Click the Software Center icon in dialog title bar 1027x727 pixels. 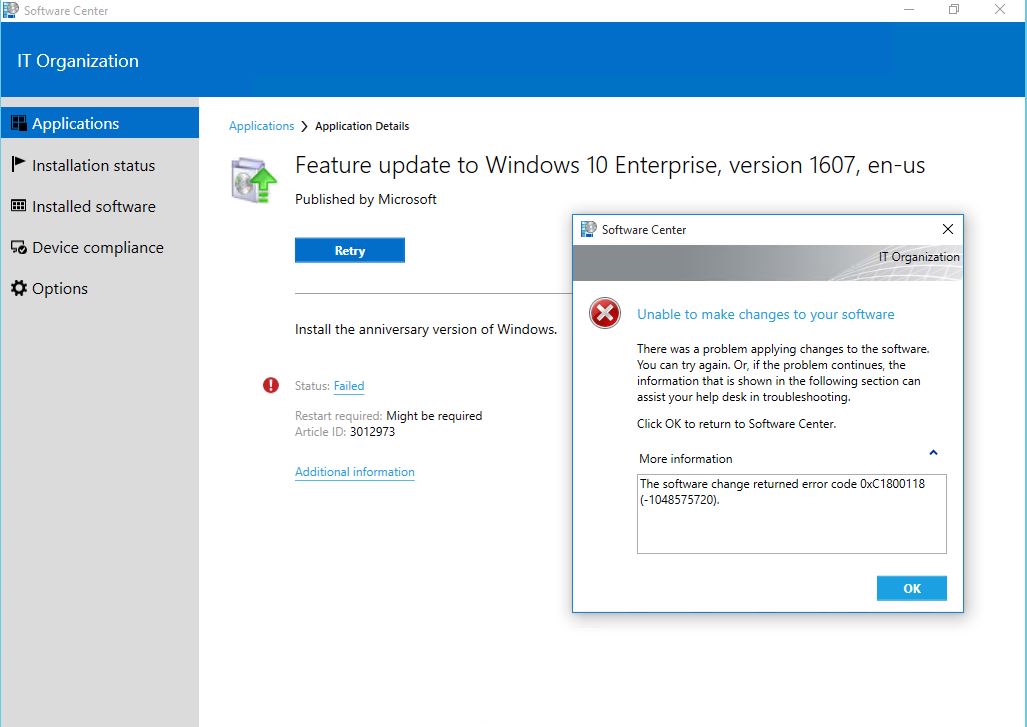pyautogui.click(x=588, y=229)
